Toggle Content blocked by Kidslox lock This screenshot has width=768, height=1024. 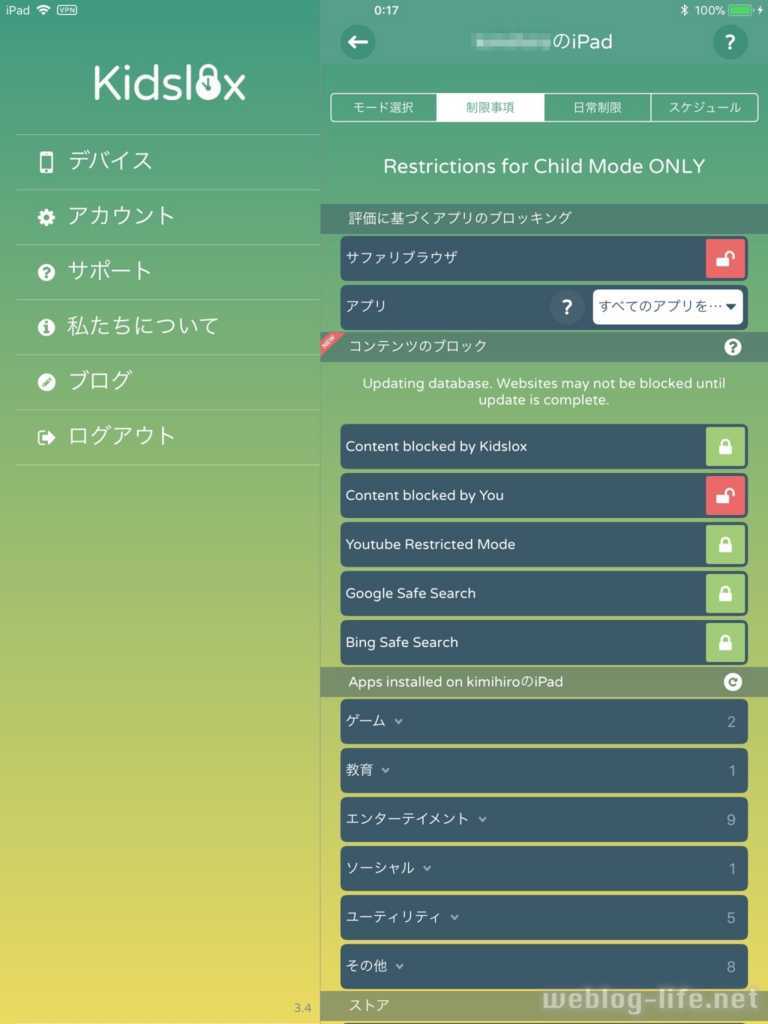pos(726,447)
